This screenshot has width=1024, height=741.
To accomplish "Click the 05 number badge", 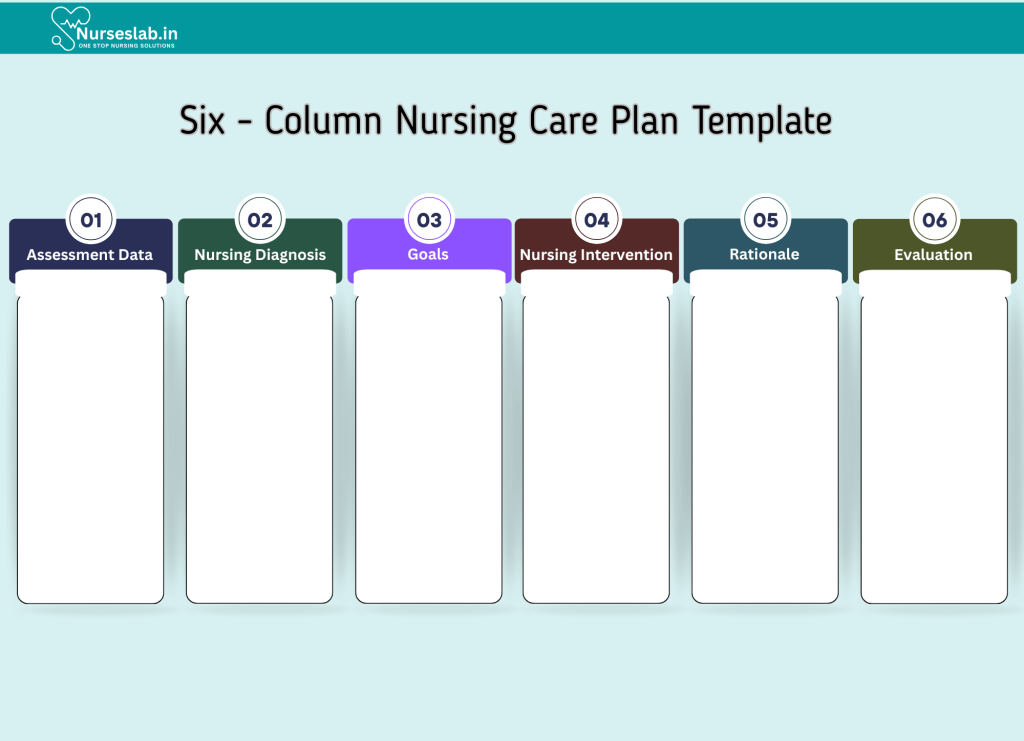I will pos(765,220).
